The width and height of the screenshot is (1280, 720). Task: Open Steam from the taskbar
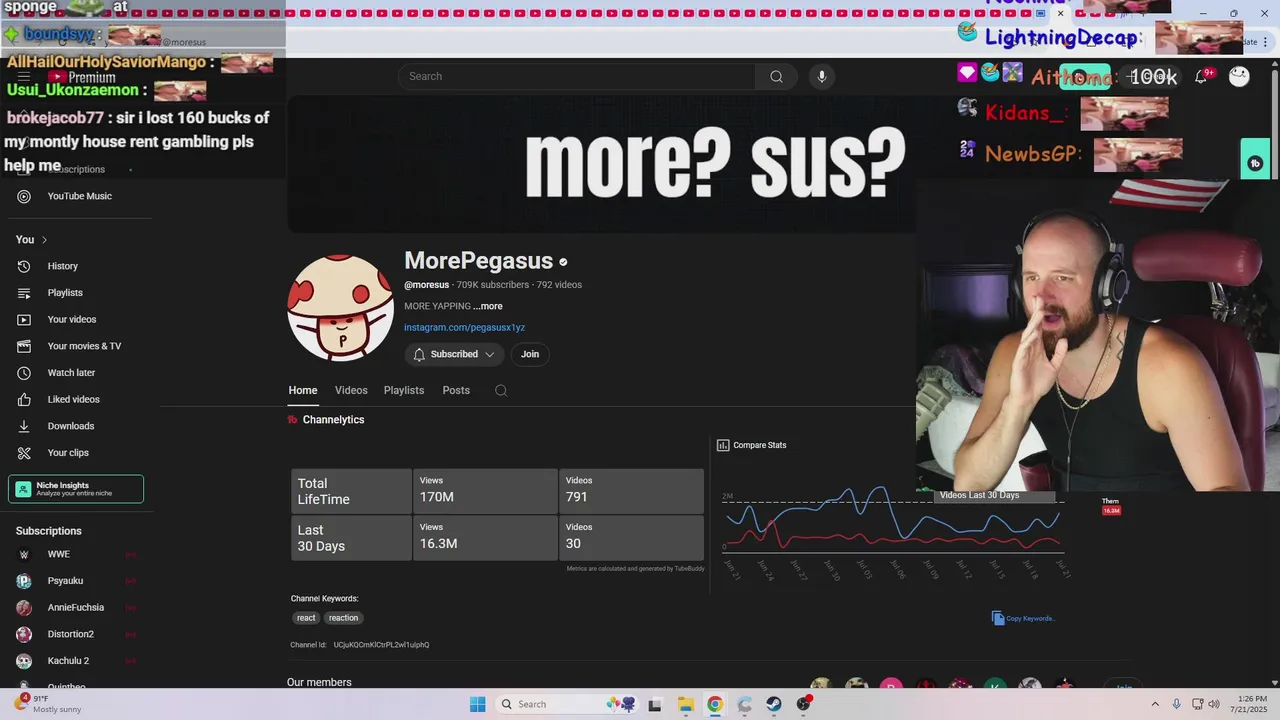point(774,704)
